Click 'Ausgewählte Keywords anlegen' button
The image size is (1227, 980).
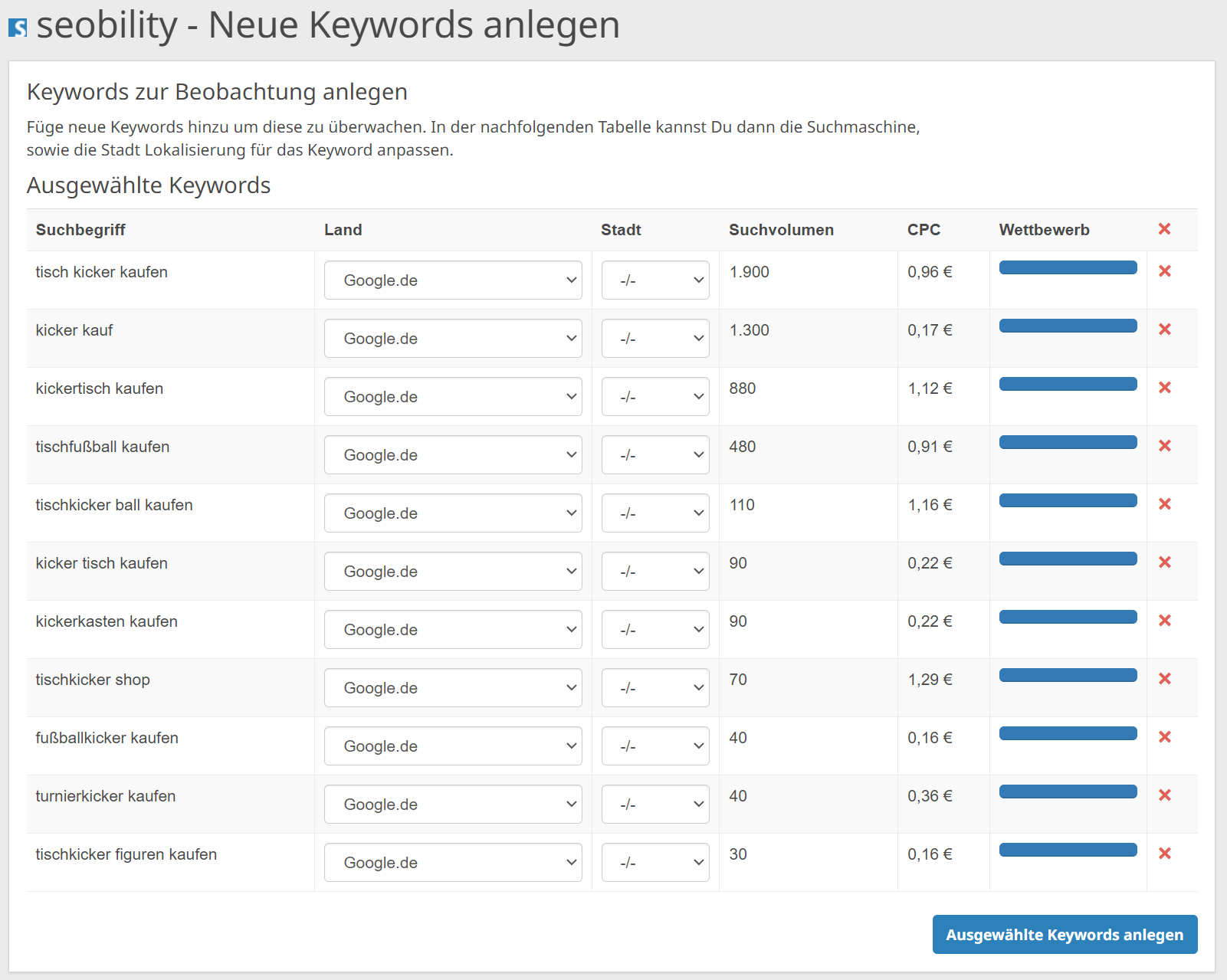coord(1065,935)
